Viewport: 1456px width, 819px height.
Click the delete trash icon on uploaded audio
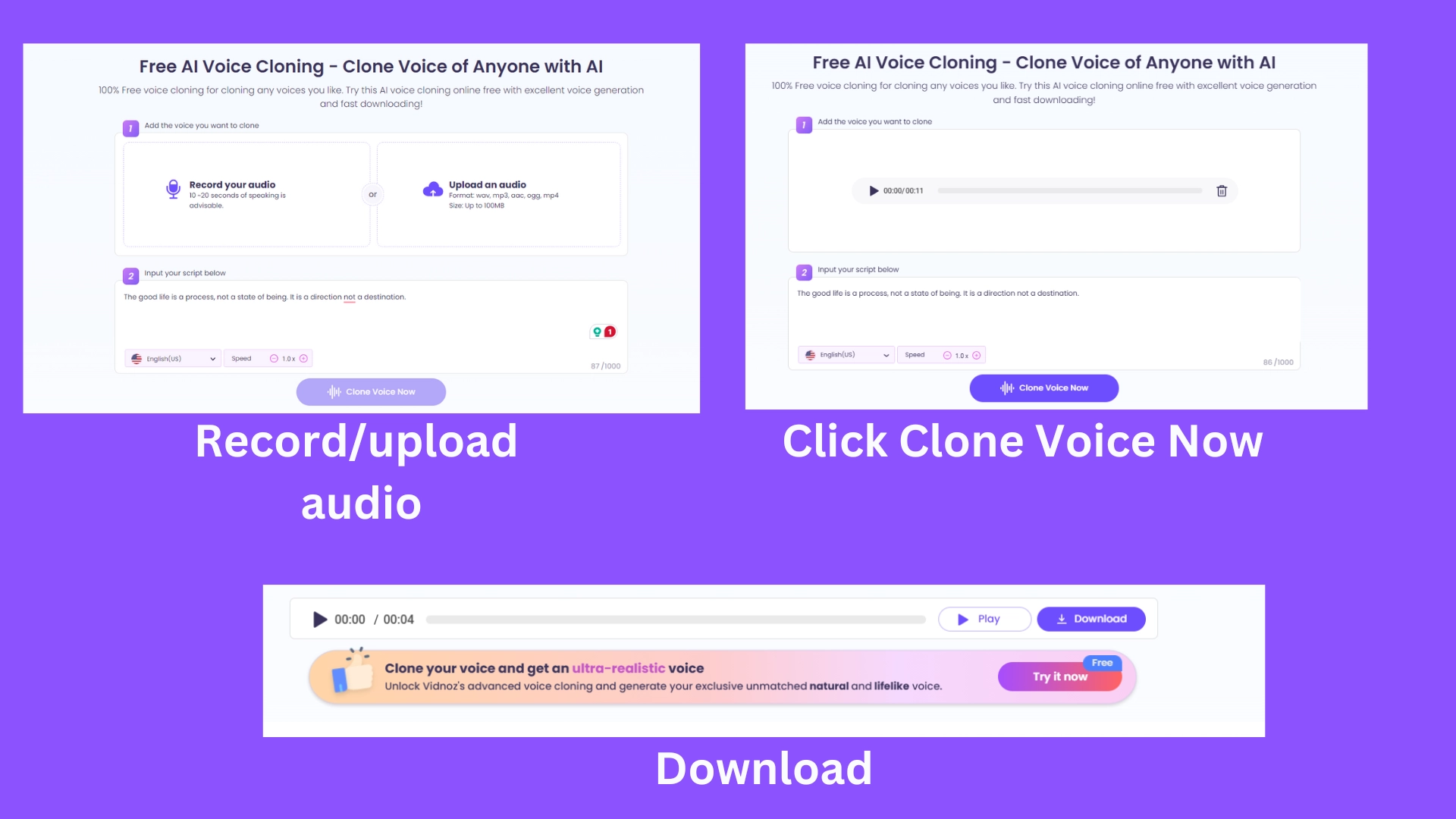pos(1222,190)
